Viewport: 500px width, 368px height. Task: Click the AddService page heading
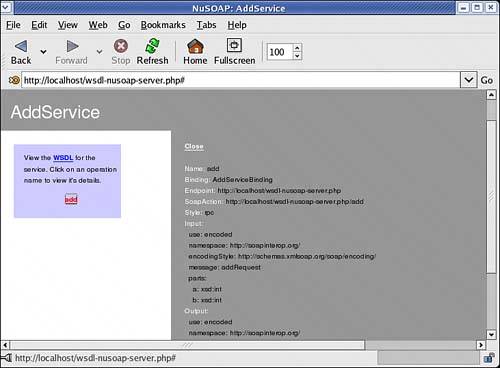click(x=55, y=112)
